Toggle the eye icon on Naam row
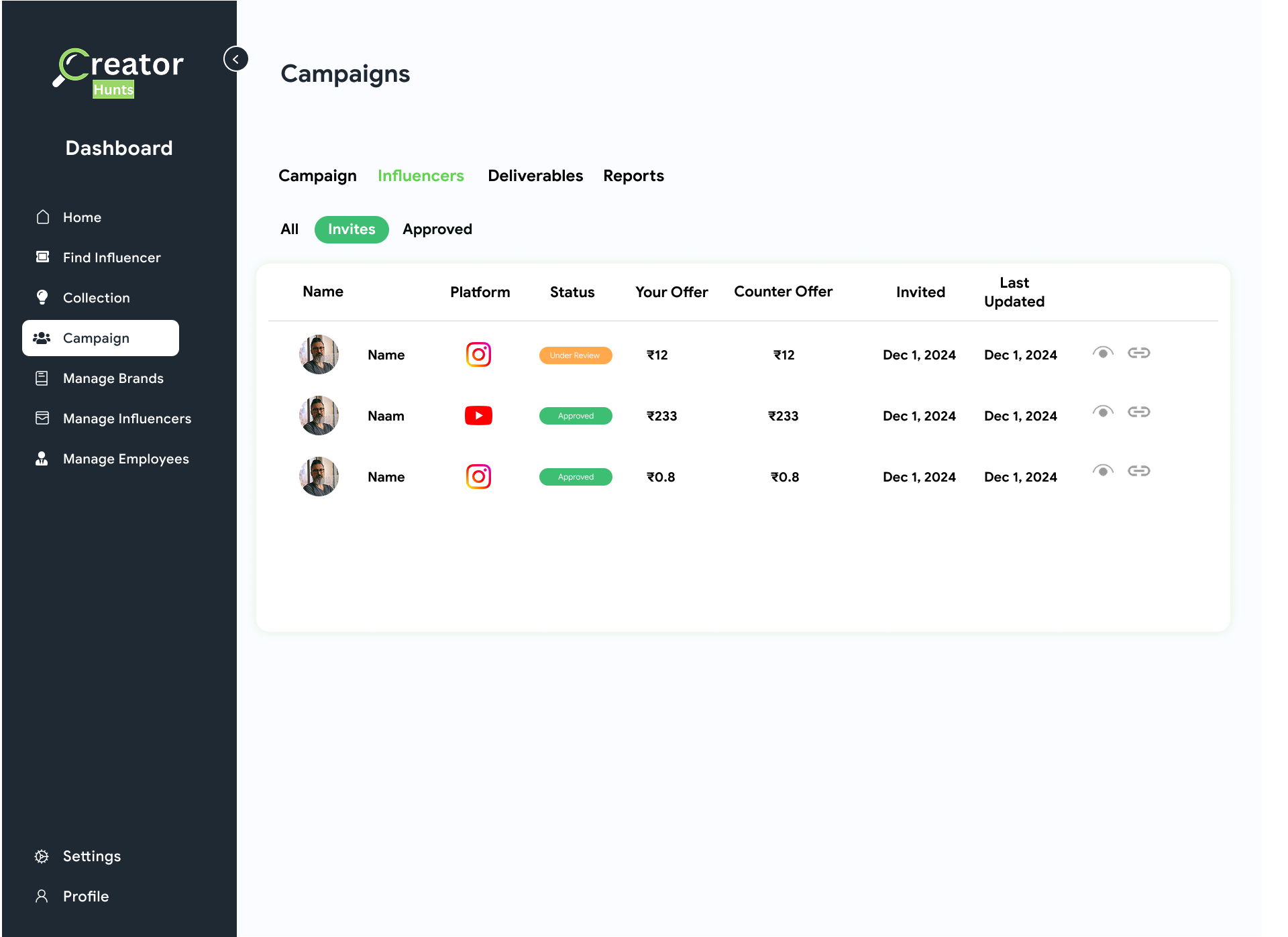This screenshot has height=937, width=1288. point(1102,412)
